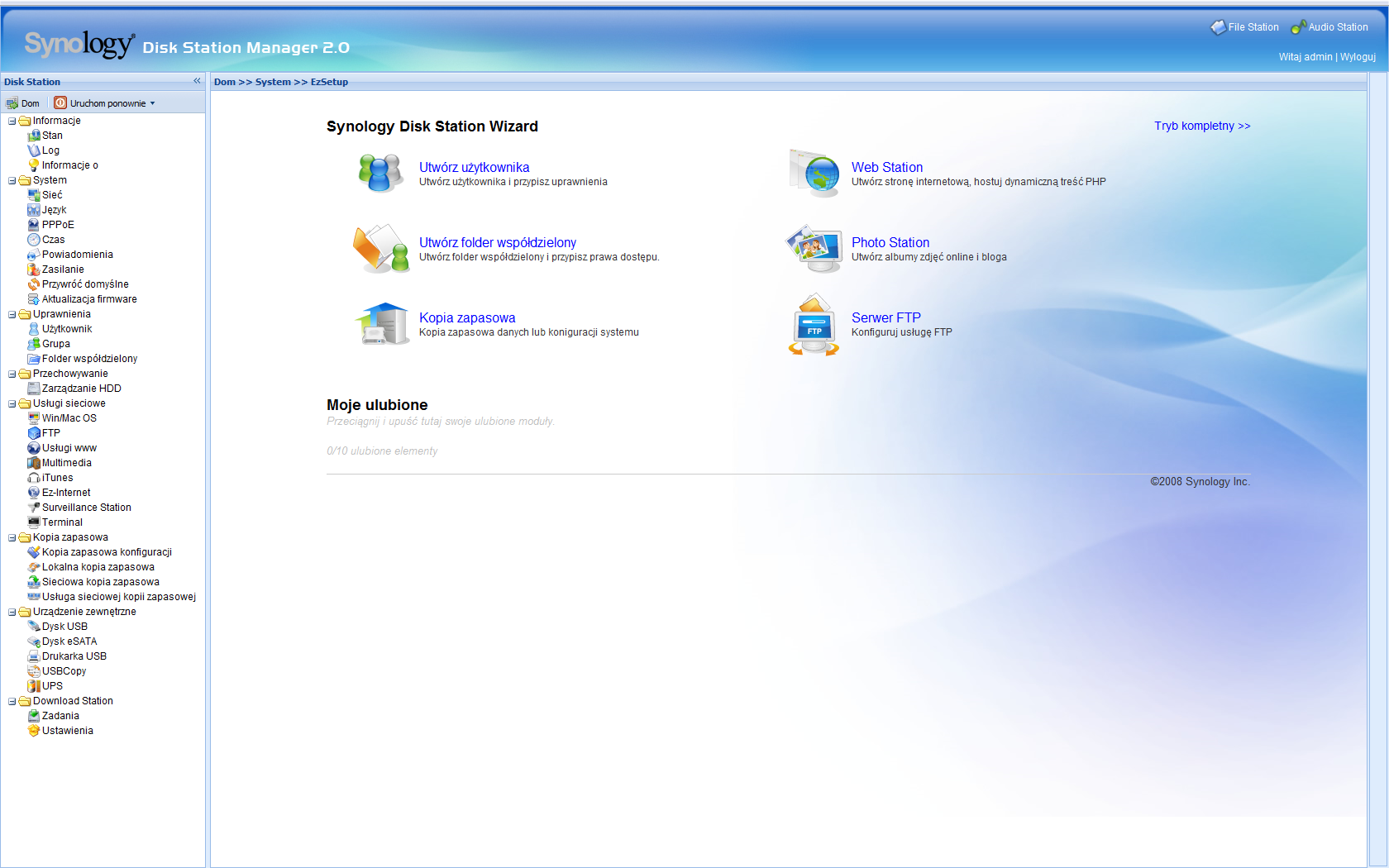Open the Photo Station link
Image resolution: width=1389 pixels, height=868 pixels.
pos(890,242)
